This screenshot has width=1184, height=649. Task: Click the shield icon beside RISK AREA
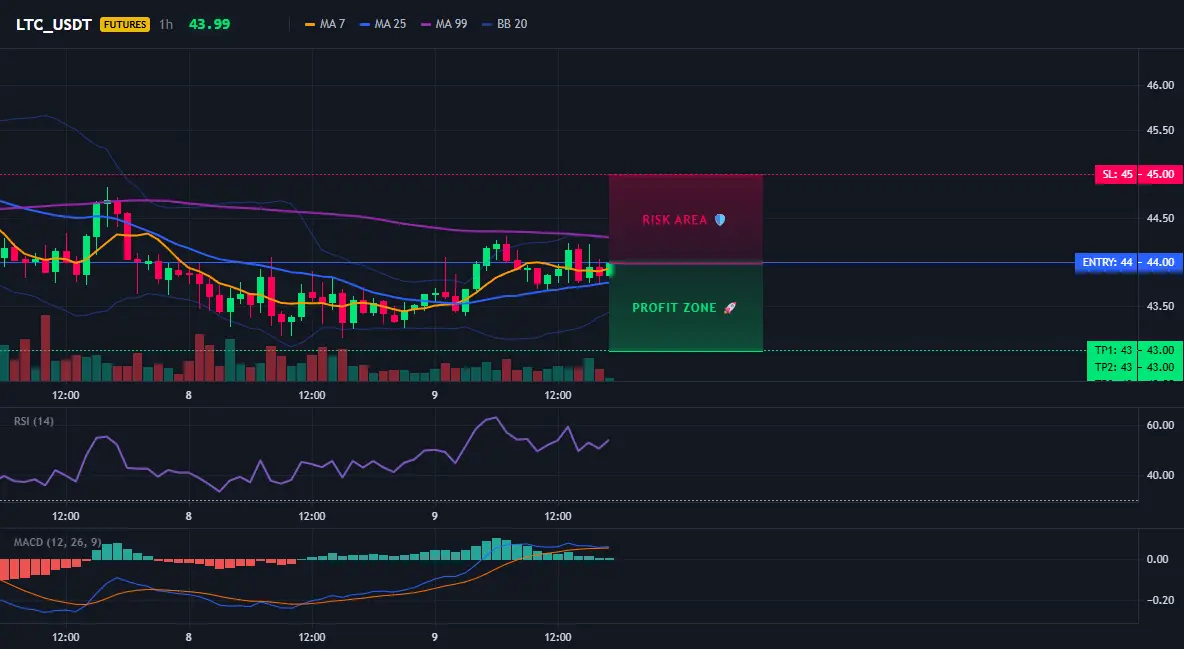tap(720, 220)
